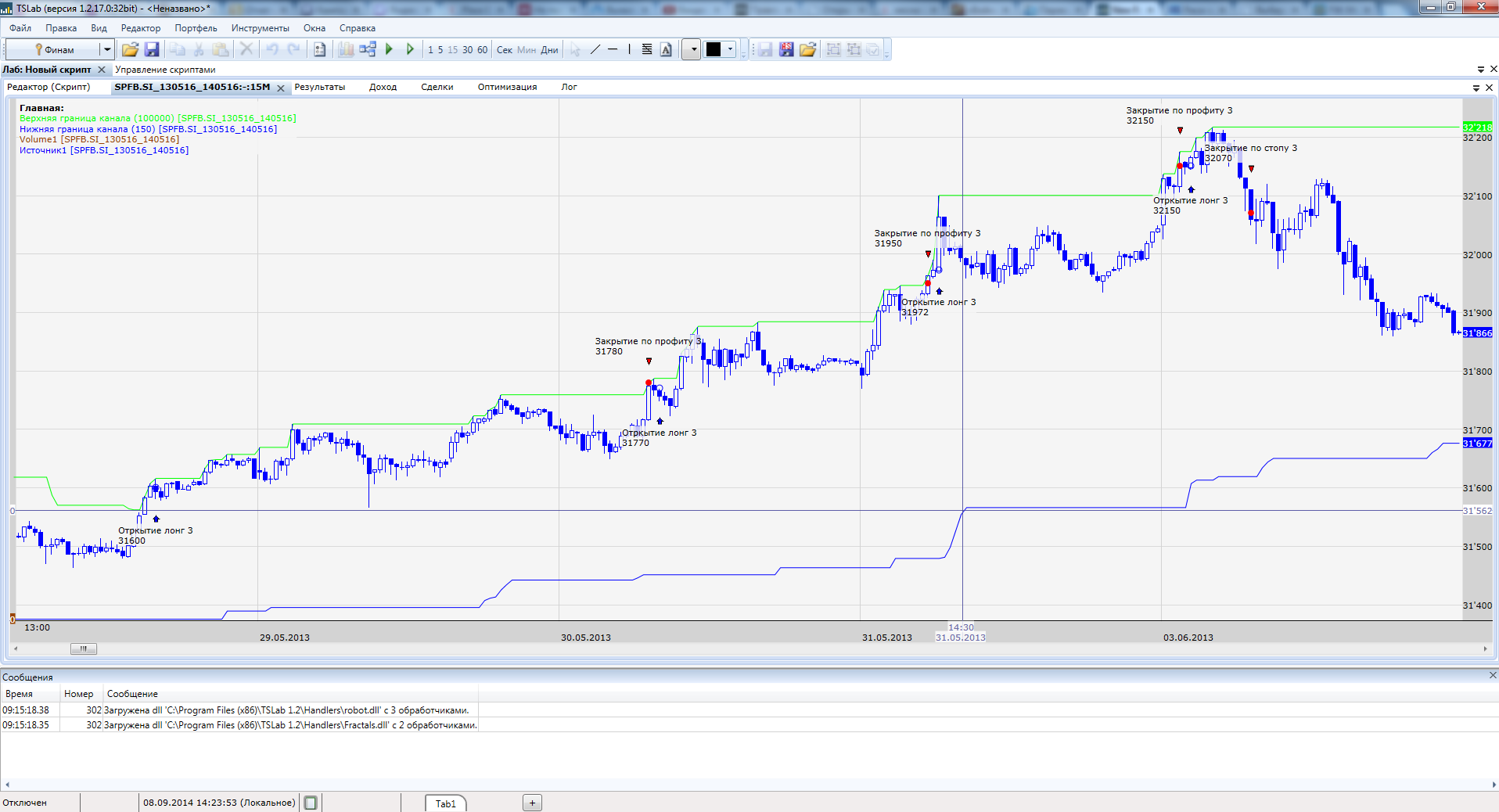Open the Вид menu
1499x812 pixels.
point(99,28)
